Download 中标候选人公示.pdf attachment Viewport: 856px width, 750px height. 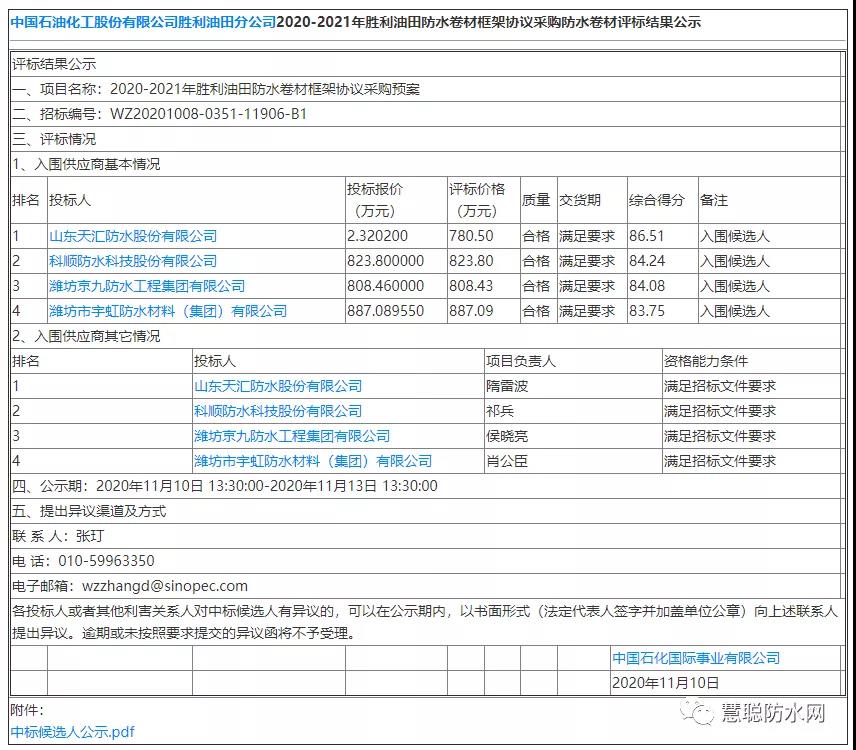click(72, 732)
